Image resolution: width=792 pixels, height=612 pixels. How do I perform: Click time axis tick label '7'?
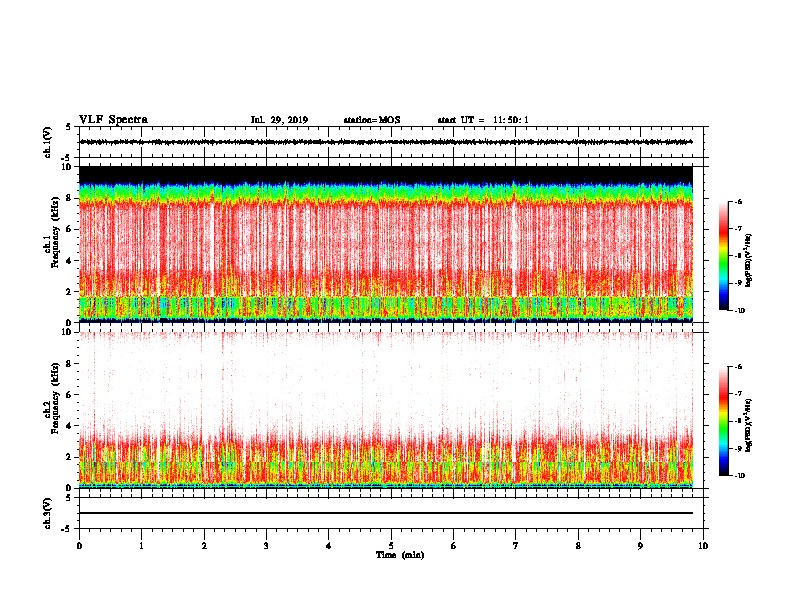(516, 546)
